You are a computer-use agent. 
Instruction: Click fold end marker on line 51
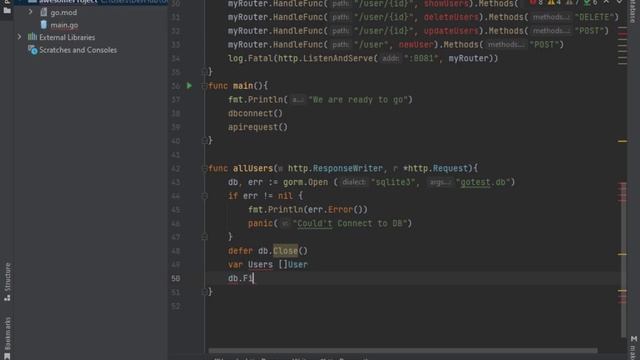point(204,292)
